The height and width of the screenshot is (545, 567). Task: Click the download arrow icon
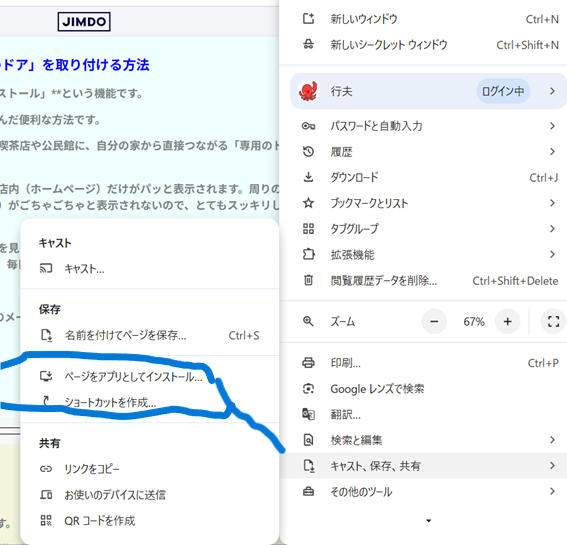[x=308, y=177]
